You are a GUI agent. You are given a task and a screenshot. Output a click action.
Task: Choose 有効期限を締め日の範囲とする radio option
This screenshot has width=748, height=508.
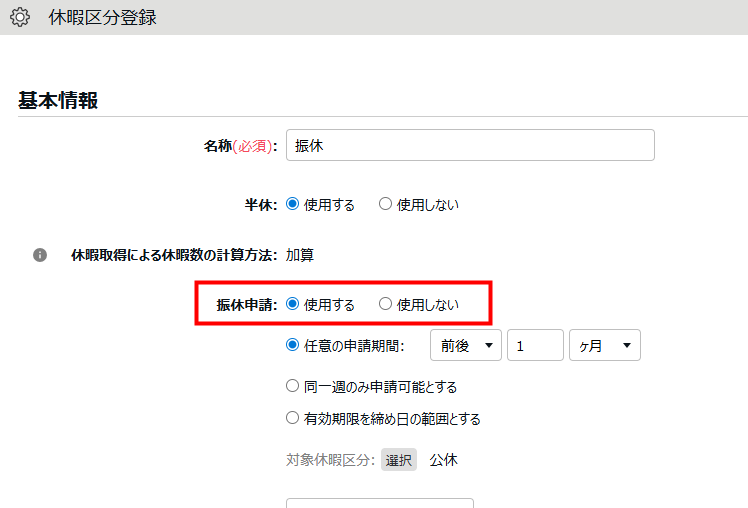coord(292,418)
